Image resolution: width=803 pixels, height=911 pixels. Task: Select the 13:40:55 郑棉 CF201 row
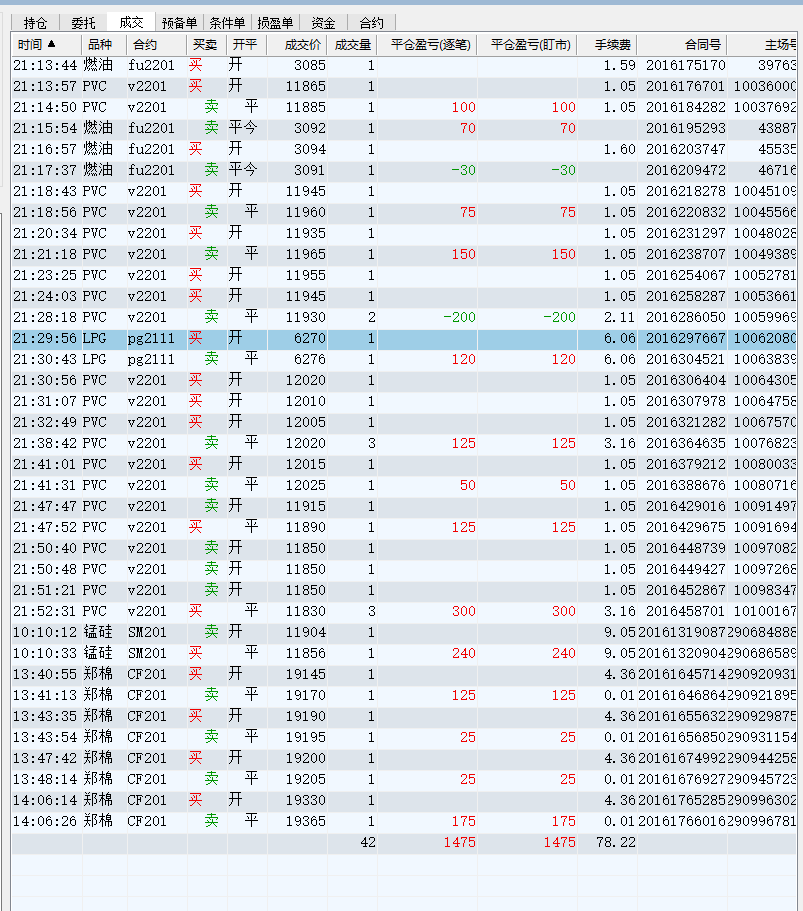pos(404,674)
